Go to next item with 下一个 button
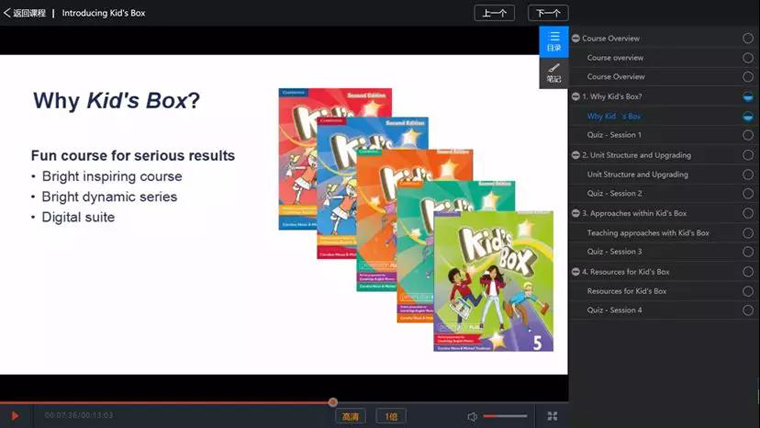This screenshot has width=760, height=428. click(548, 13)
